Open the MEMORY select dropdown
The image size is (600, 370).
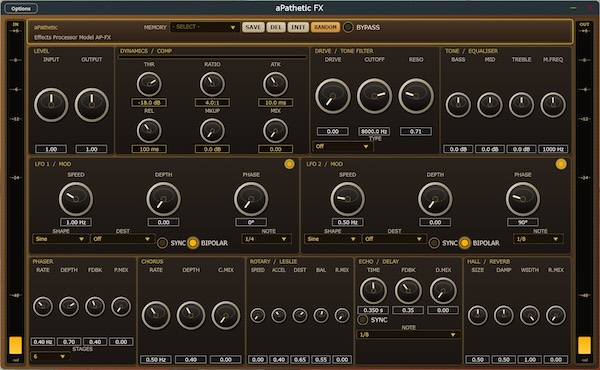click(x=205, y=27)
